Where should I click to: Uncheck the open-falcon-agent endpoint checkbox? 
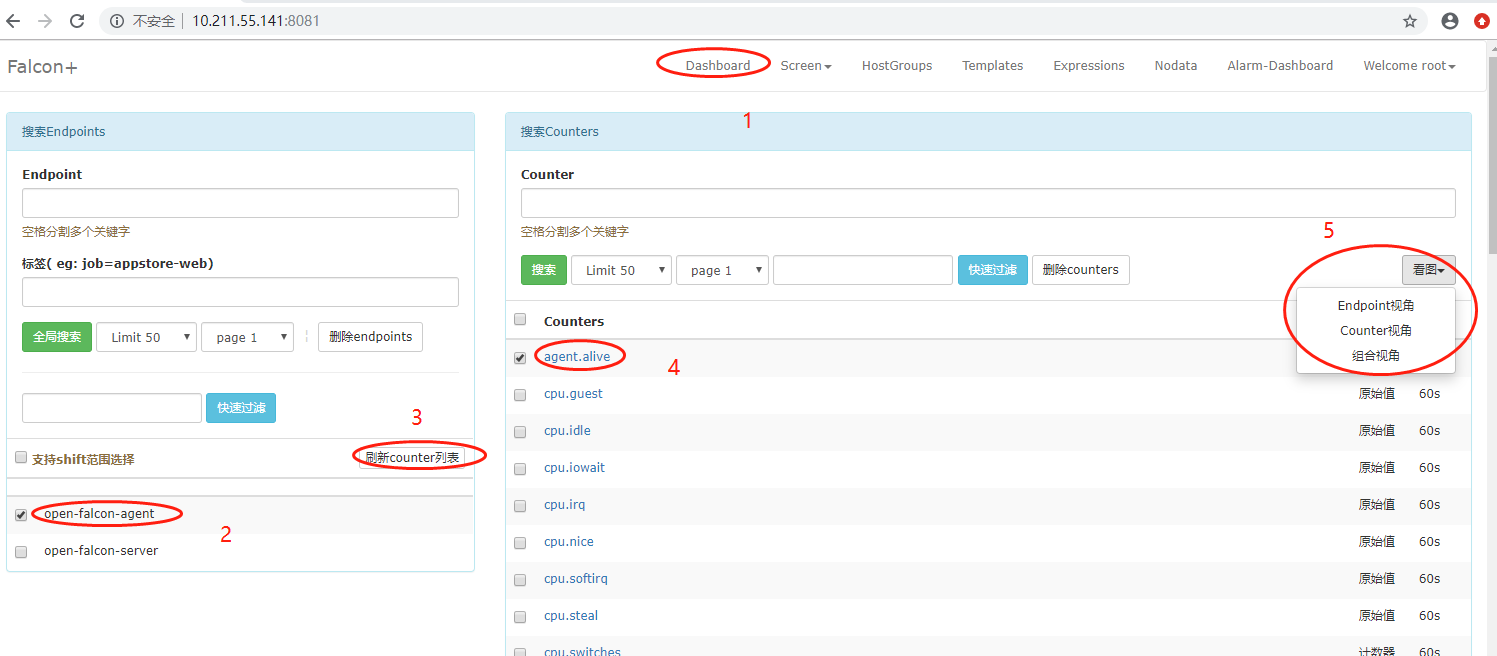point(21,515)
